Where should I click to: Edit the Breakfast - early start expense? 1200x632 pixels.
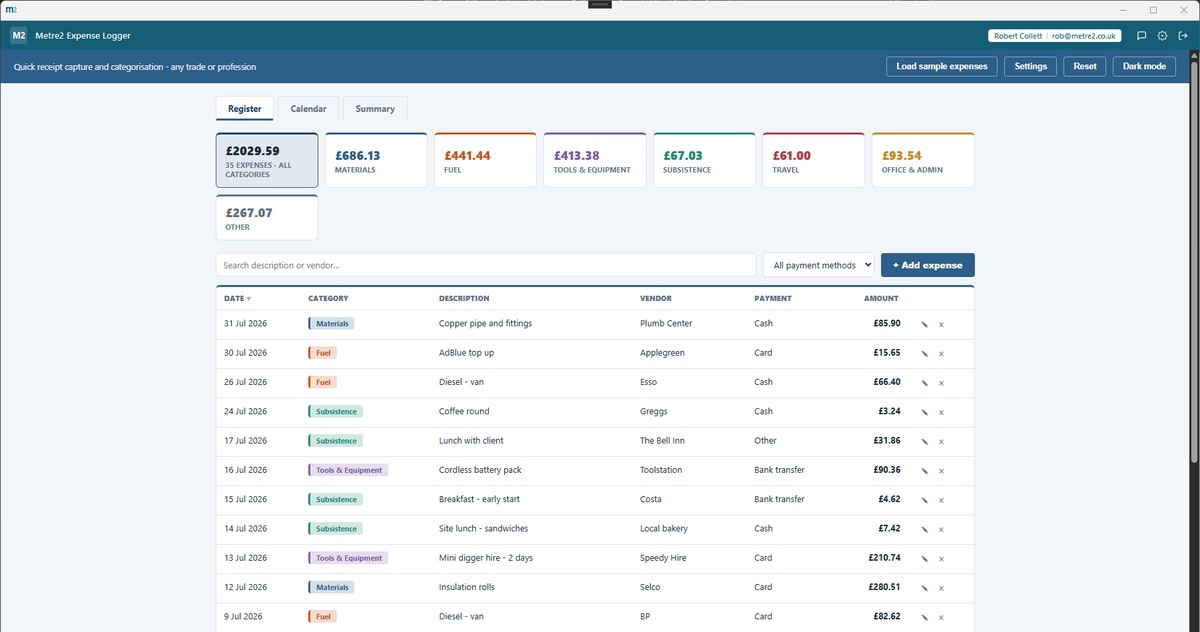click(x=924, y=499)
